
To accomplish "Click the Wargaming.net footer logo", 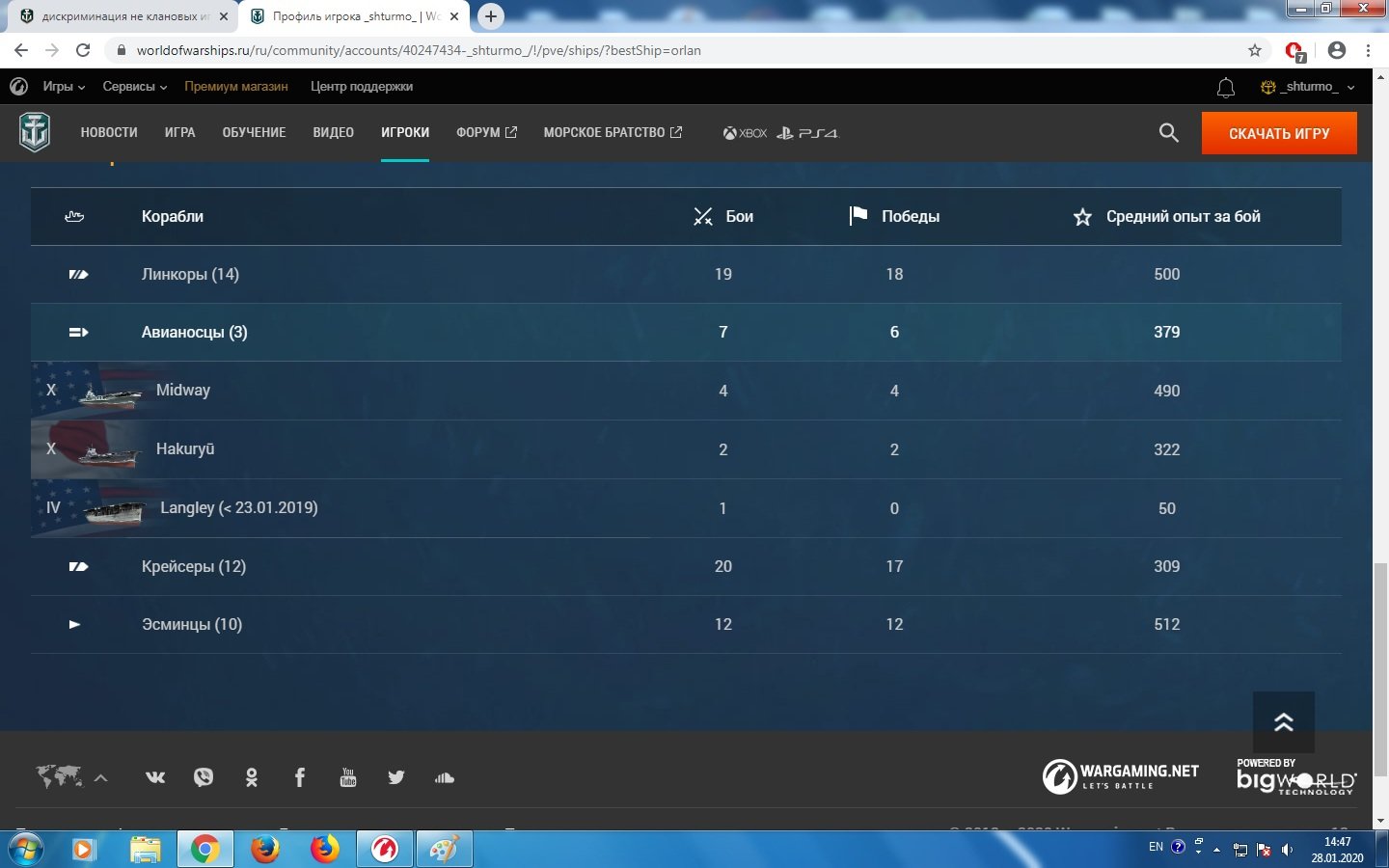I will (1121, 776).
